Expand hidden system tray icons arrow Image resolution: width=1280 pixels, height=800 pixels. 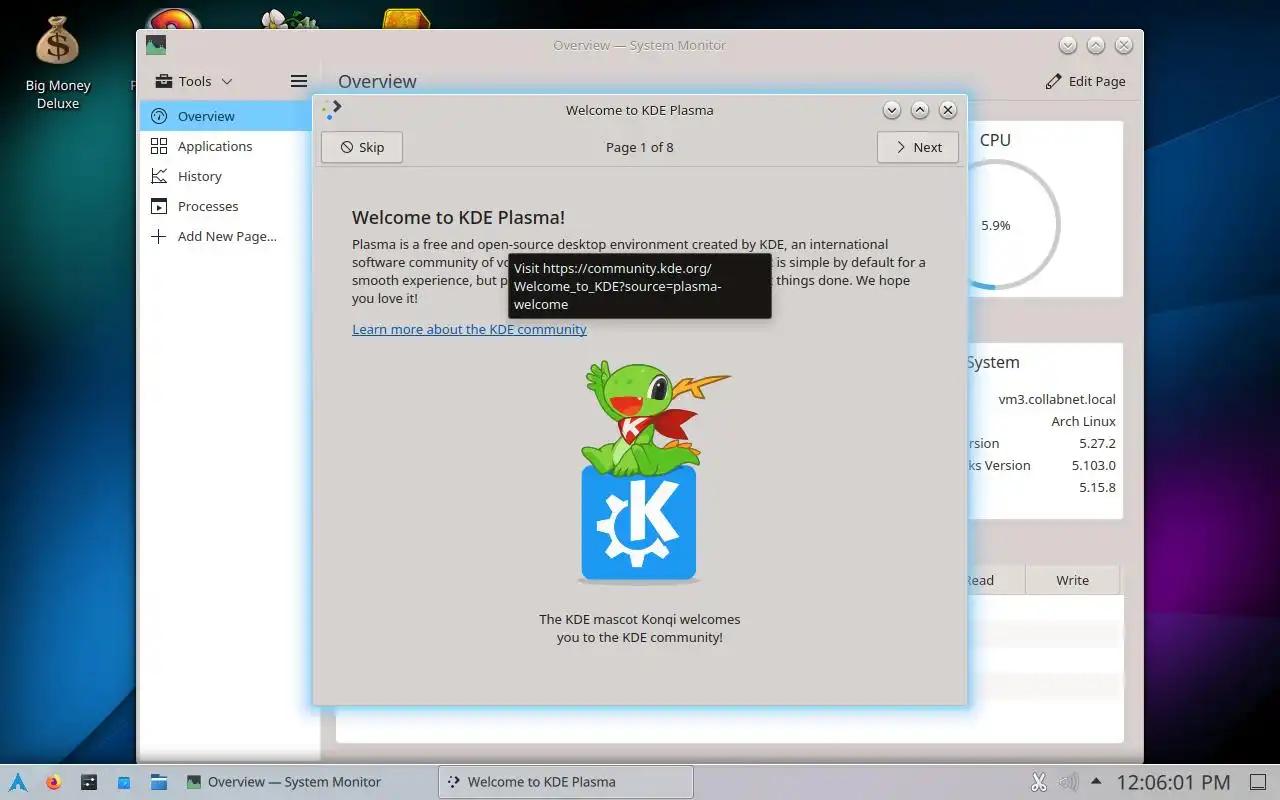click(x=1097, y=781)
